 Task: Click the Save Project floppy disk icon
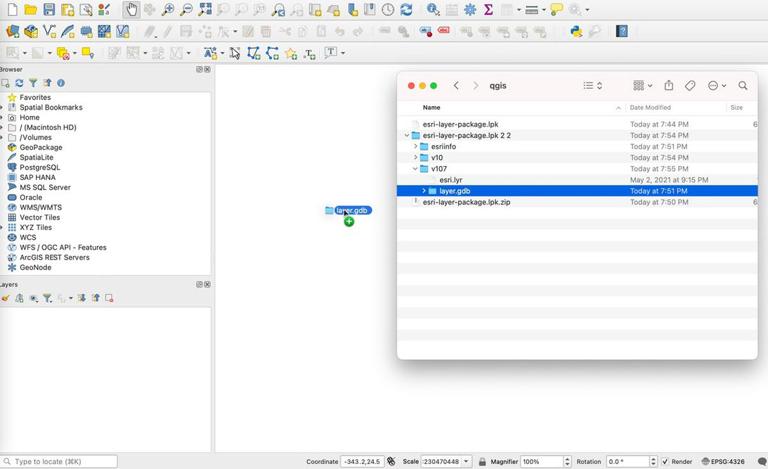click(x=49, y=10)
